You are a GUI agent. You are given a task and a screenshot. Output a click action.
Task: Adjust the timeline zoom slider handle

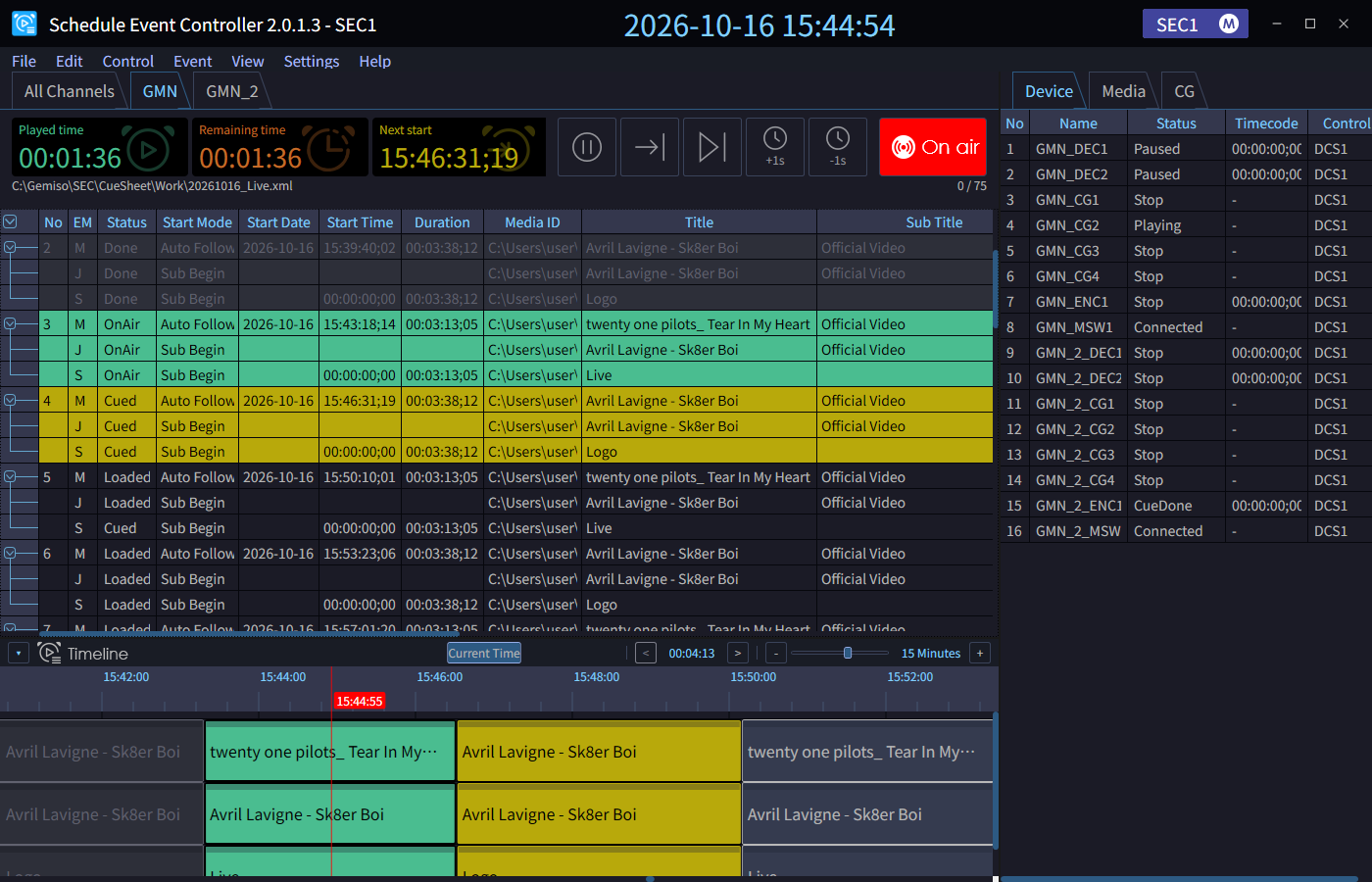[x=848, y=653]
